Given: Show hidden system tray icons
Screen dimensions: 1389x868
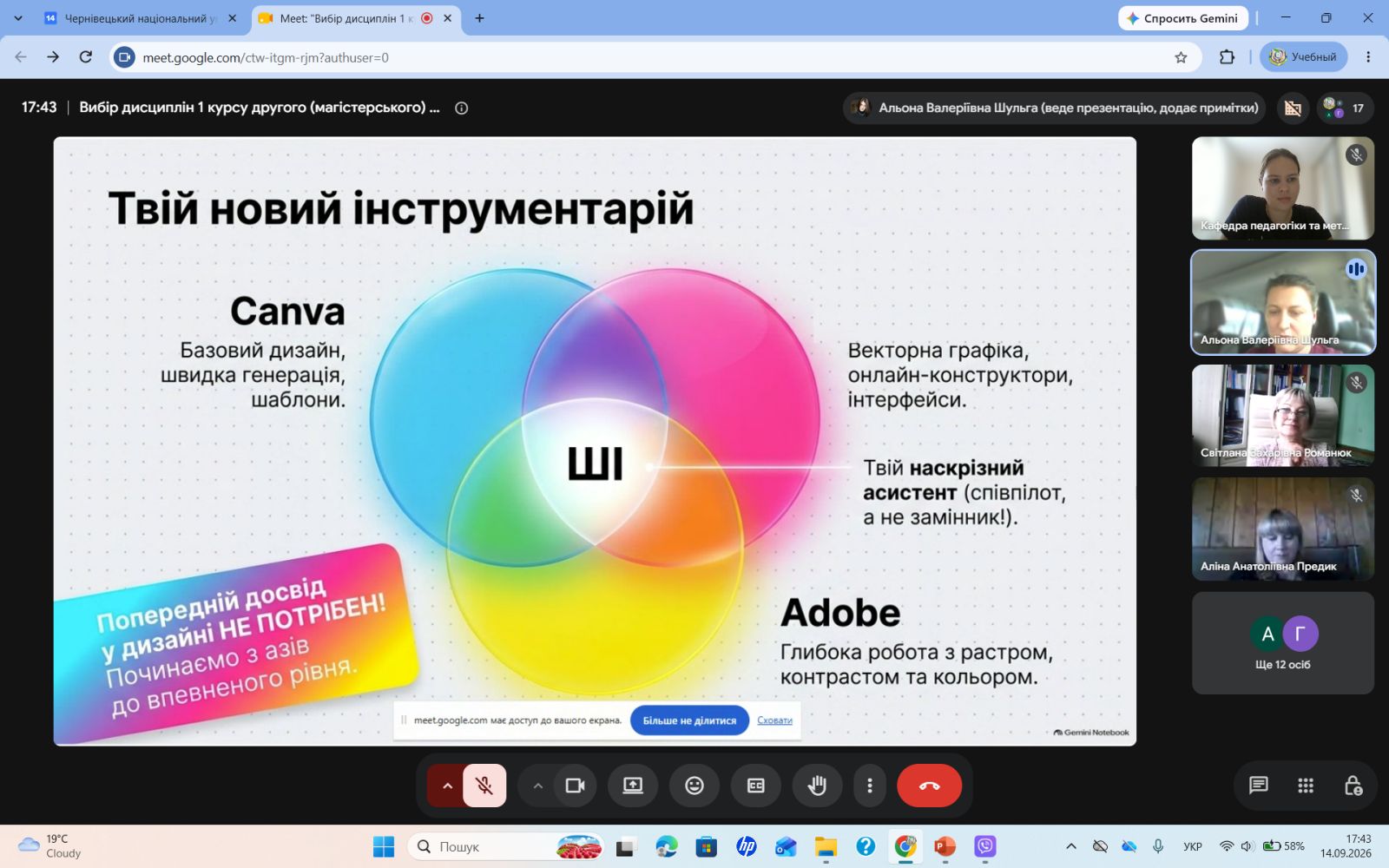Looking at the screenshot, I should (x=1071, y=846).
